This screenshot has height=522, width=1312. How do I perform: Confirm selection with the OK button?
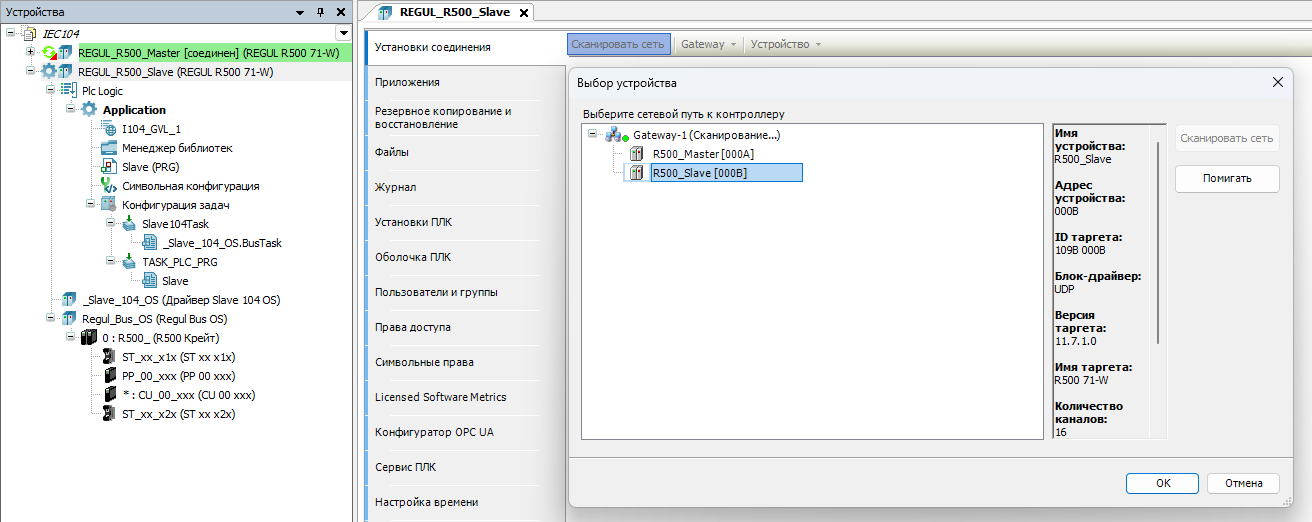(x=1161, y=483)
